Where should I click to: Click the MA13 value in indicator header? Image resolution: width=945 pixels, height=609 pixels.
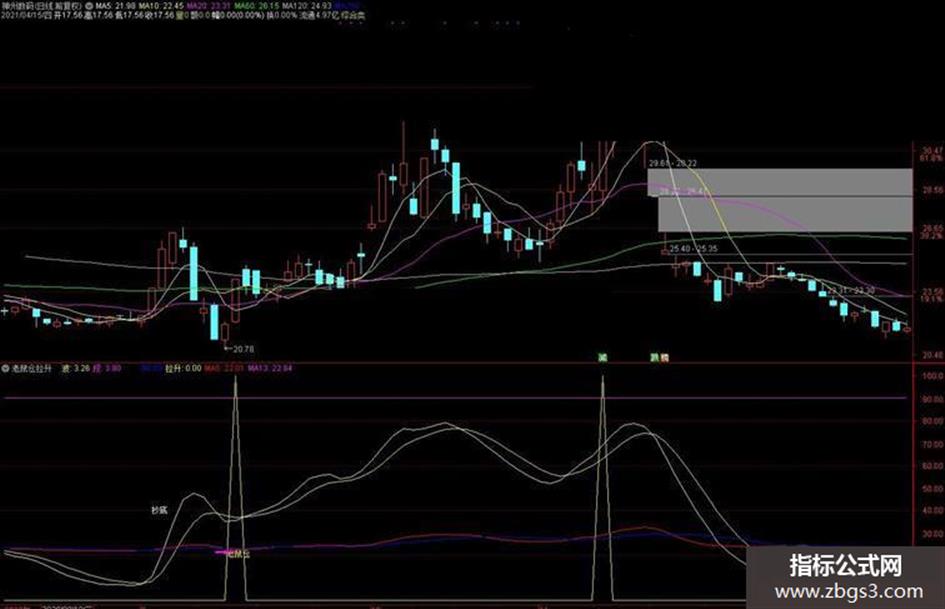pos(270,368)
